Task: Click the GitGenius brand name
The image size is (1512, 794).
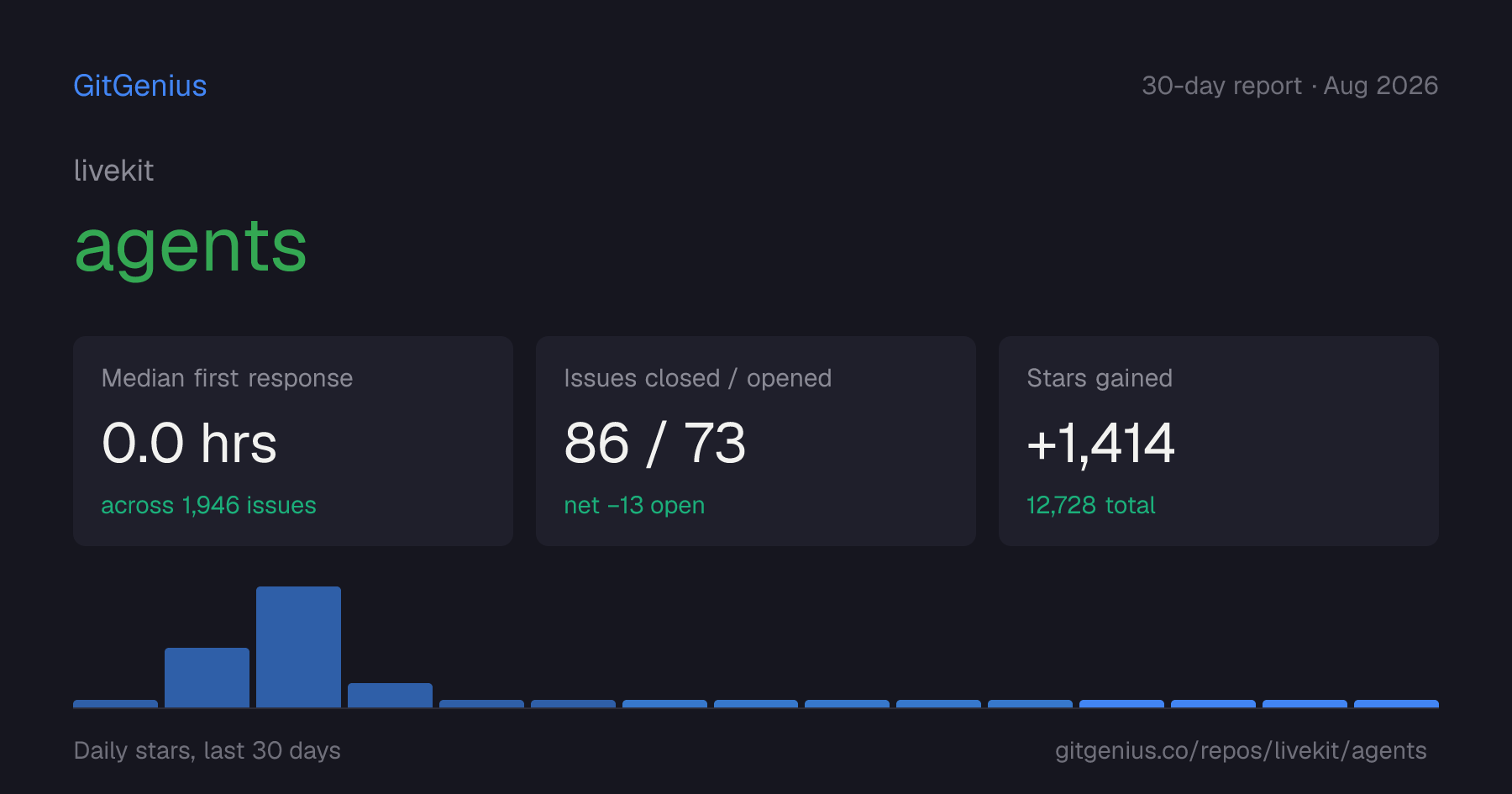Action: tap(140, 86)
